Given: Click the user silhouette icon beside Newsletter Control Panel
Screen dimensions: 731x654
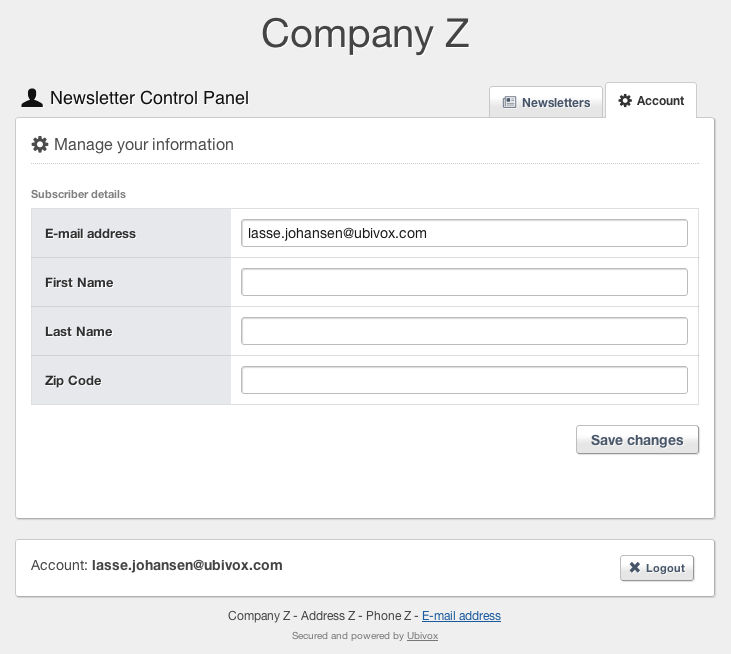Looking at the screenshot, I should 32,98.
